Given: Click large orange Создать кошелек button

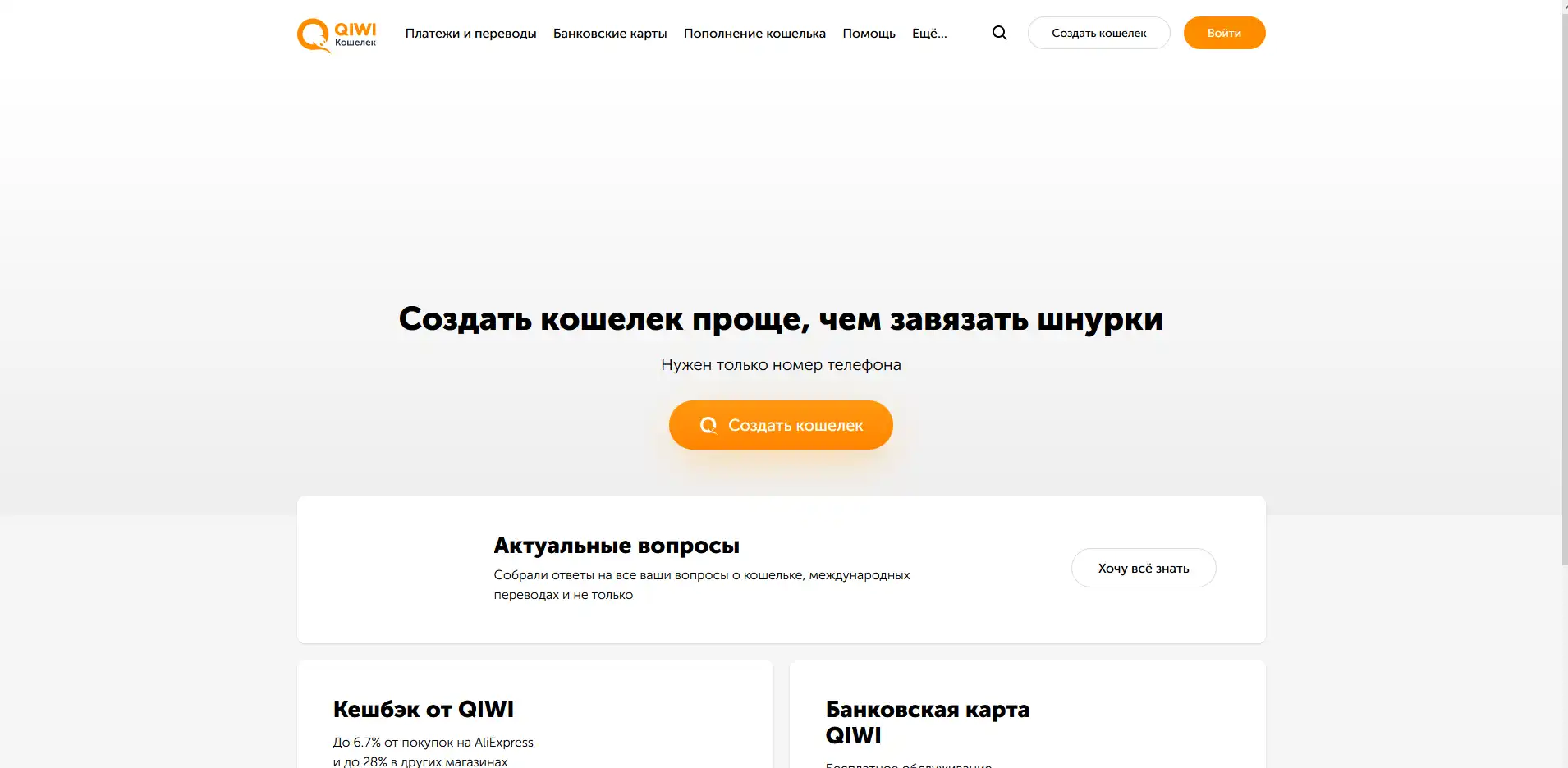Looking at the screenshot, I should (781, 425).
